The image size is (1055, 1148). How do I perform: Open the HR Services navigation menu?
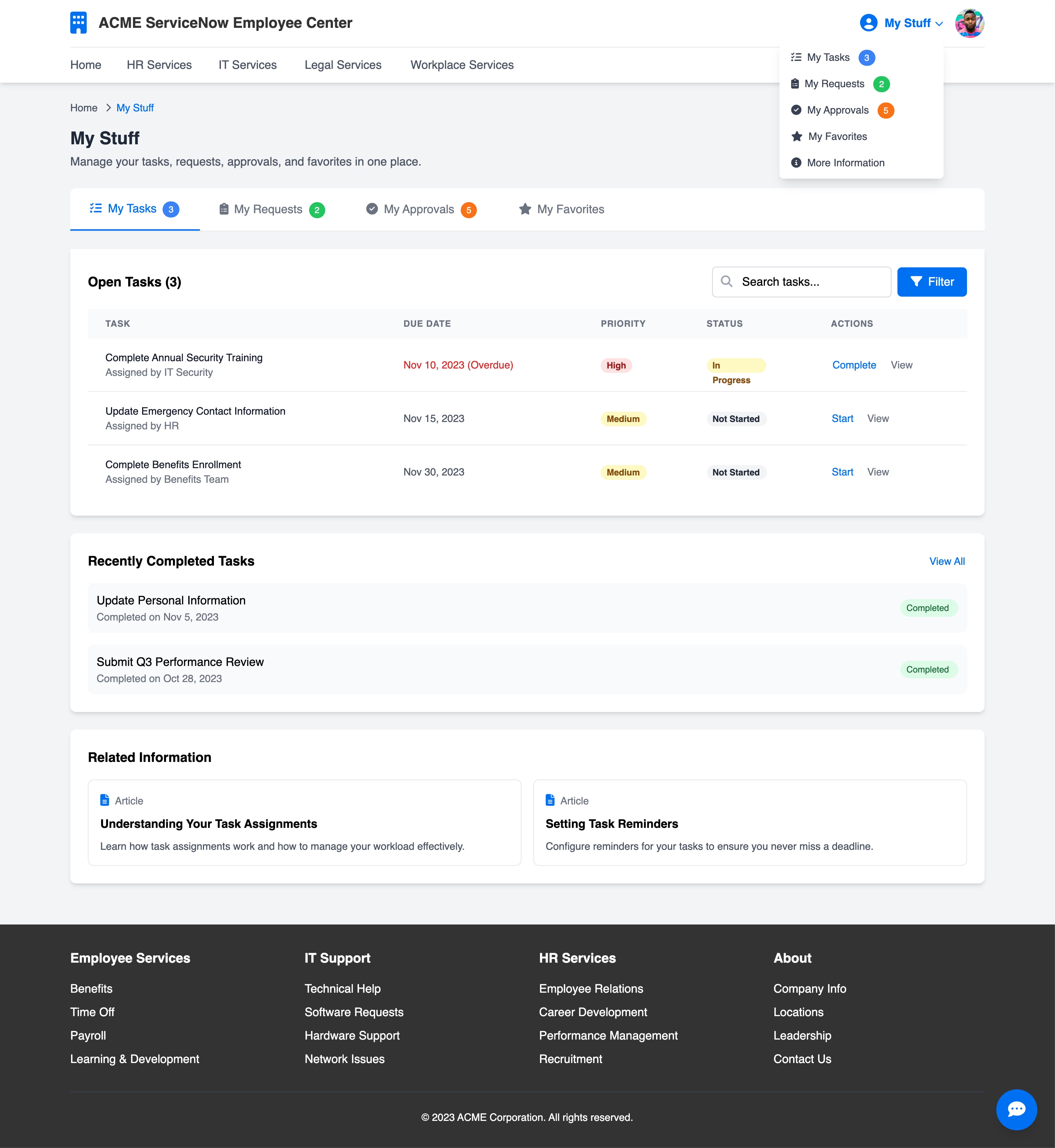pyautogui.click(x=159, y=64)
